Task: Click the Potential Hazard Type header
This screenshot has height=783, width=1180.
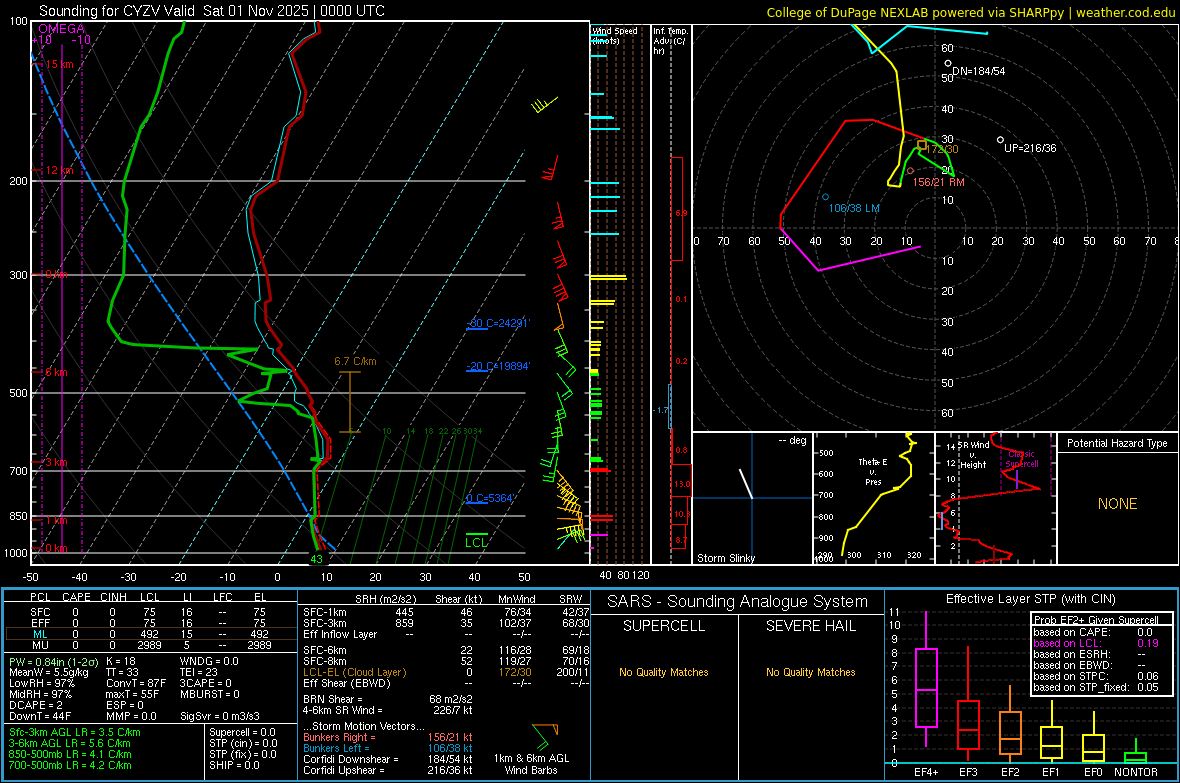Action: 1117,443
